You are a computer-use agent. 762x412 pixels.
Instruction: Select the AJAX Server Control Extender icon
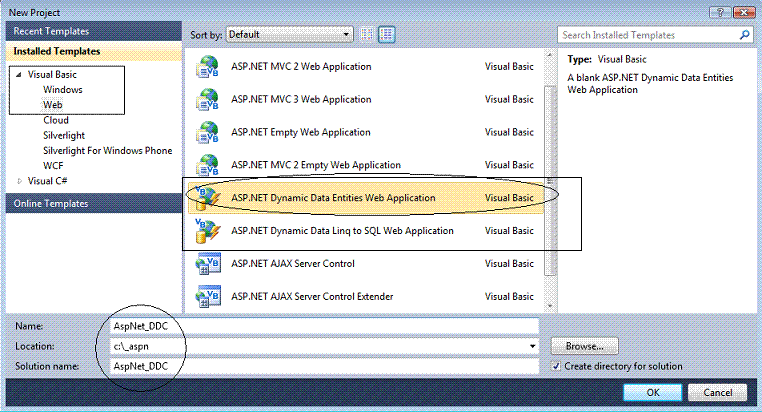pyautogui.click(x=208, y=296)
